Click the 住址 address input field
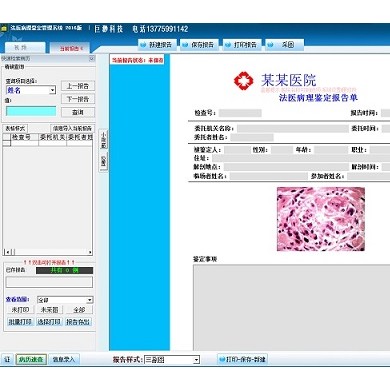 coord(301,158)
